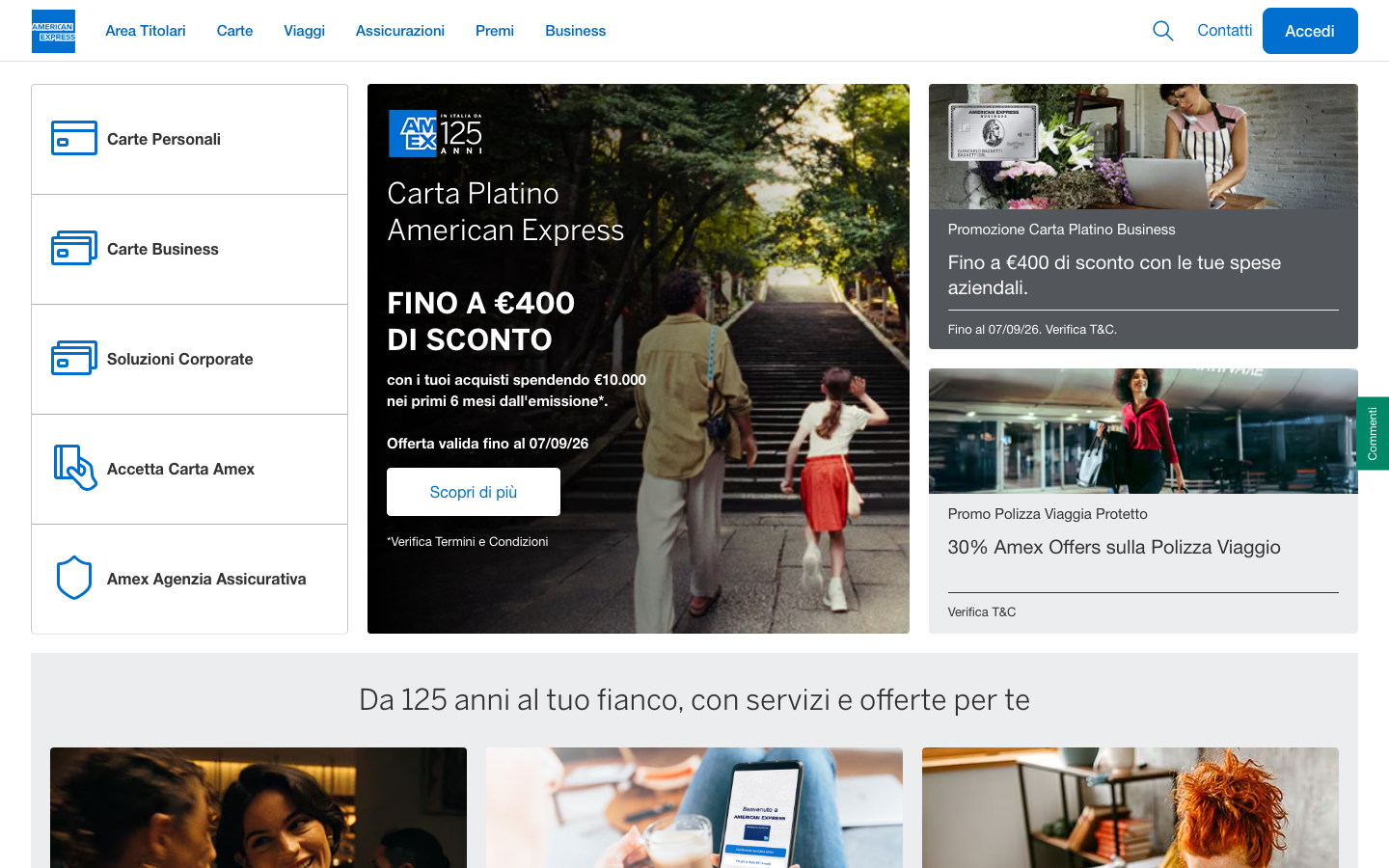
Task: Open the Commenti feedback tab
Action: pyautogui.click(x=1373, y=433)
